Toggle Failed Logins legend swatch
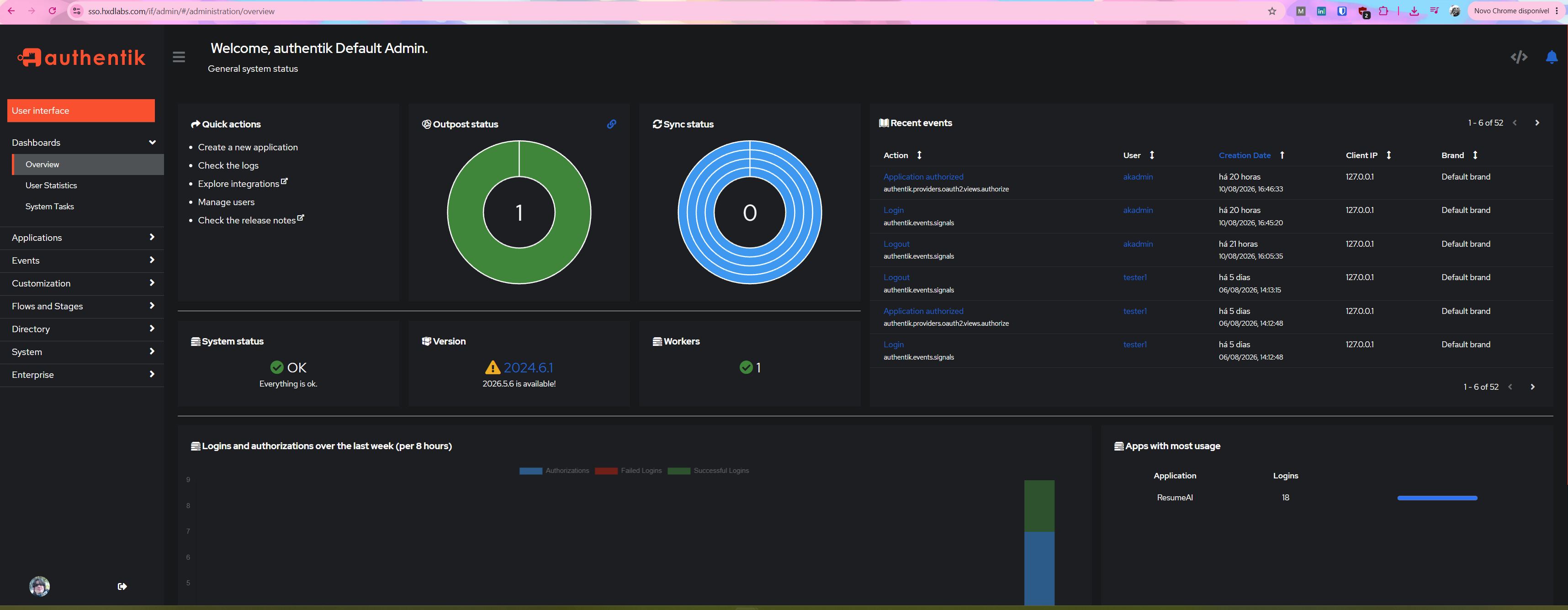 (606, 471)
